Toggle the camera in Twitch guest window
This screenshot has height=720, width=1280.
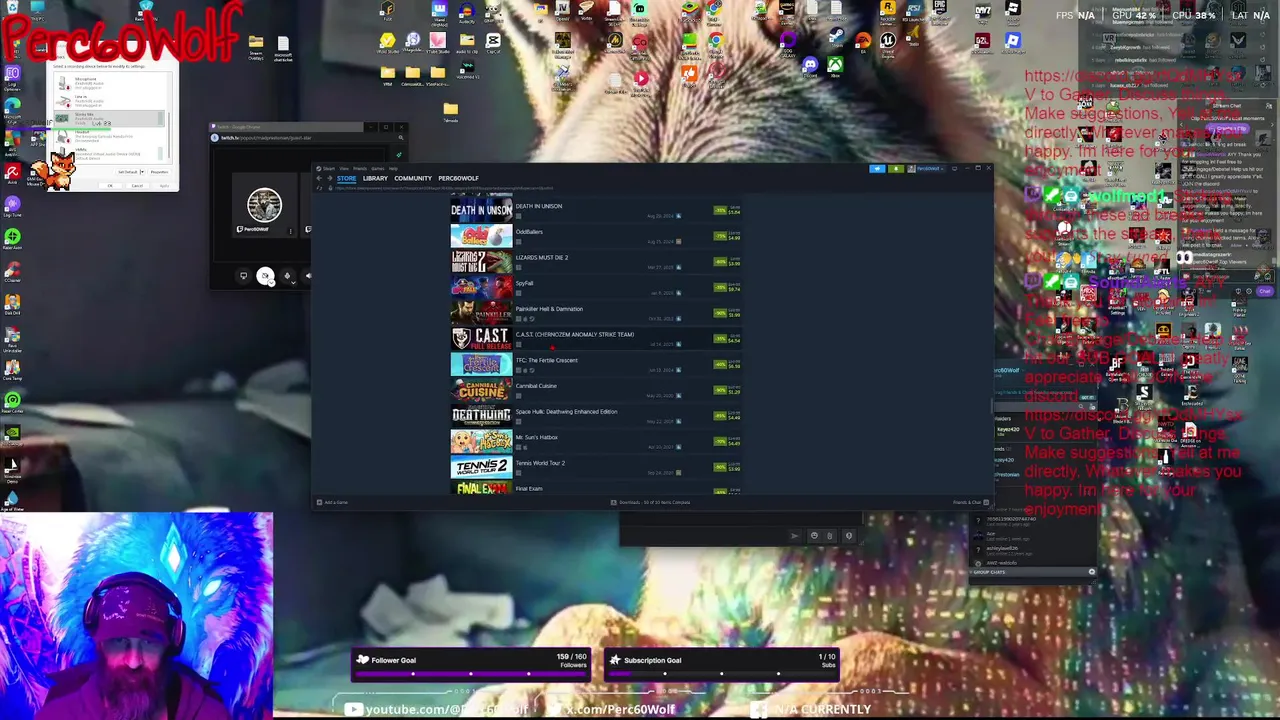[x=265, y=276]
